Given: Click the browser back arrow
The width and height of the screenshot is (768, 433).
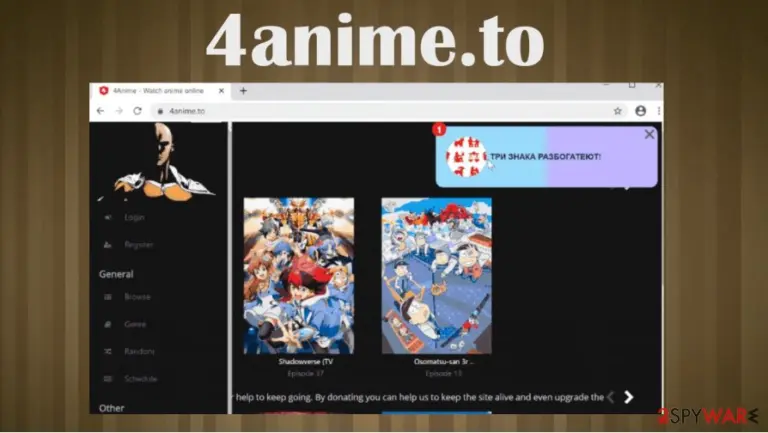Looking at the screenshot, I should pos(100,111).
